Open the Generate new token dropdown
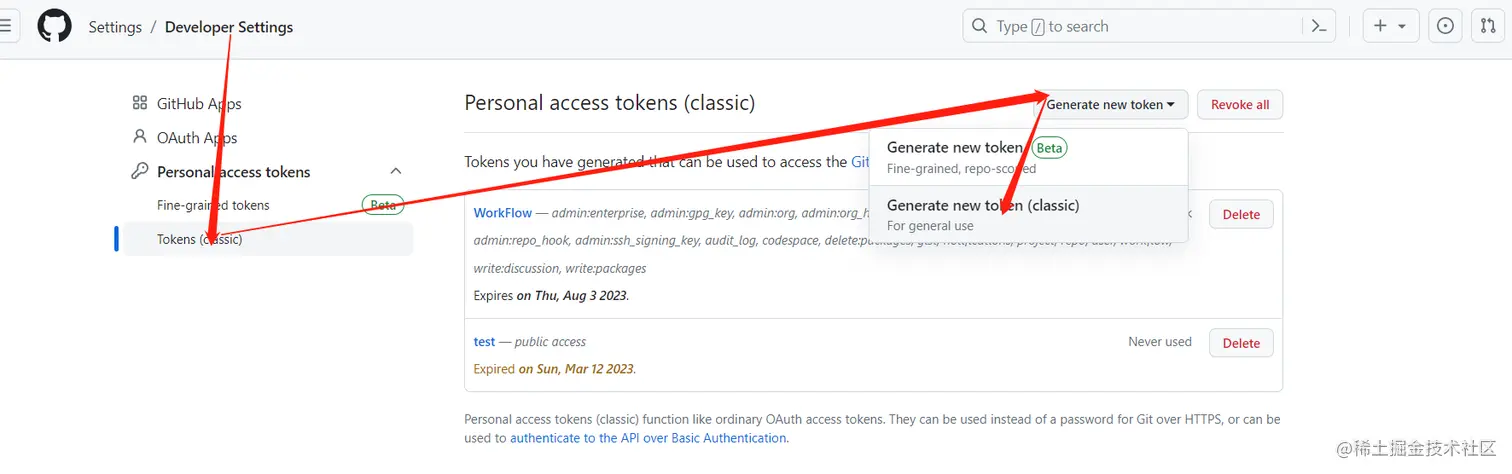The width and height of the screenshot is (1512, 474). pos(1111,104)
